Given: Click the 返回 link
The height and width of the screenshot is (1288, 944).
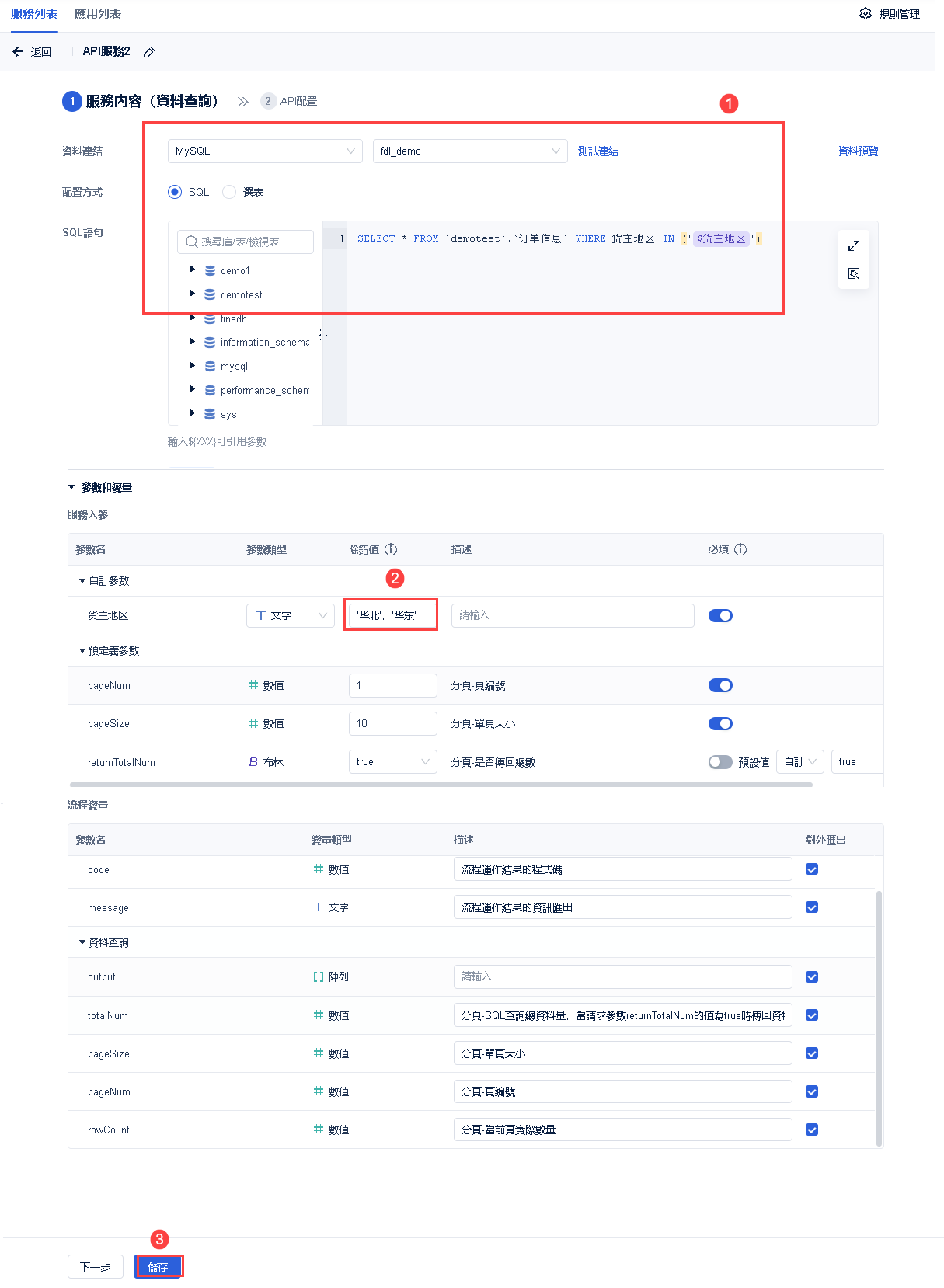Looking at the screenshot, I should tap(41, 52).
